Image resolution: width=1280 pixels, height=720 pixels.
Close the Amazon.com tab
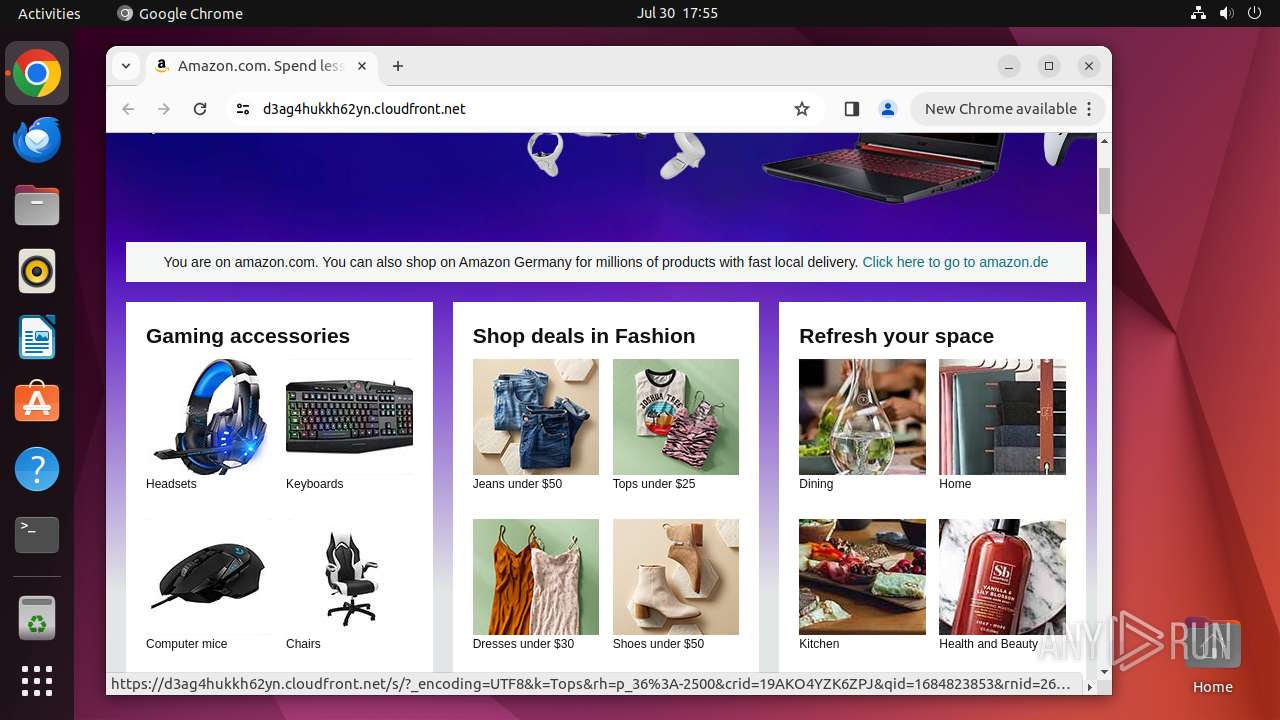pyautogui.click(x=362, y=66)
